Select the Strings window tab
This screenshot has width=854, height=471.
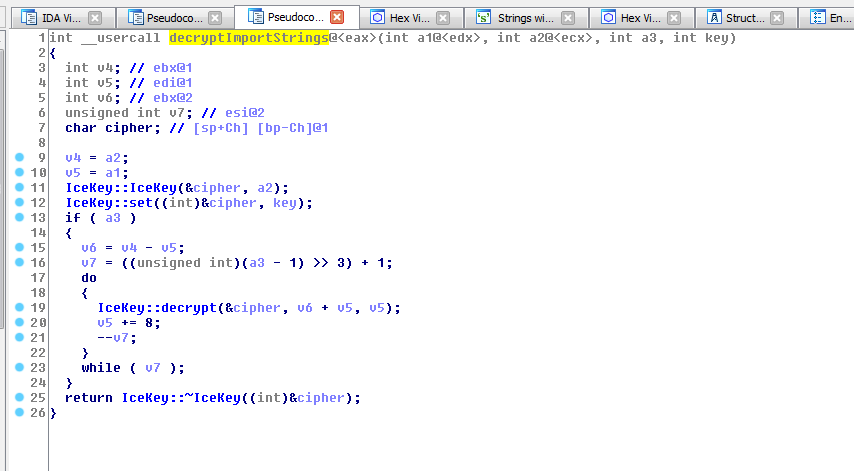click(524, 18)
